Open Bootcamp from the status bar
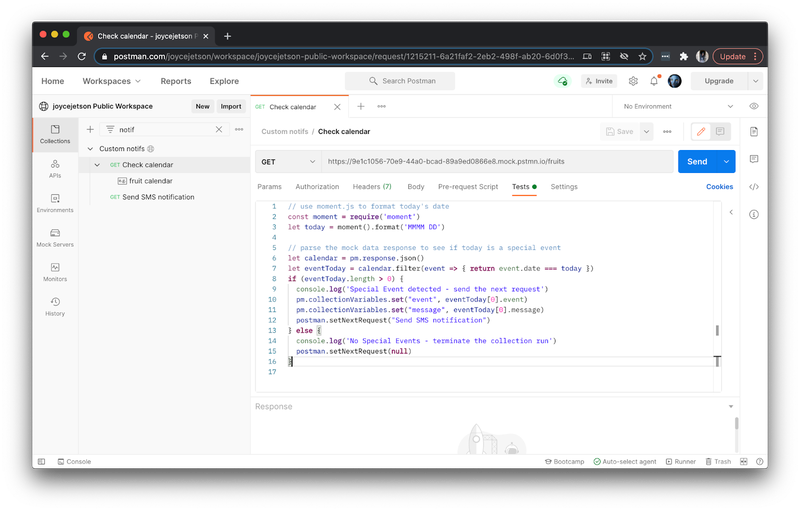Image resolution: width=800 pixels, height=511 pixels. [564, 462]
